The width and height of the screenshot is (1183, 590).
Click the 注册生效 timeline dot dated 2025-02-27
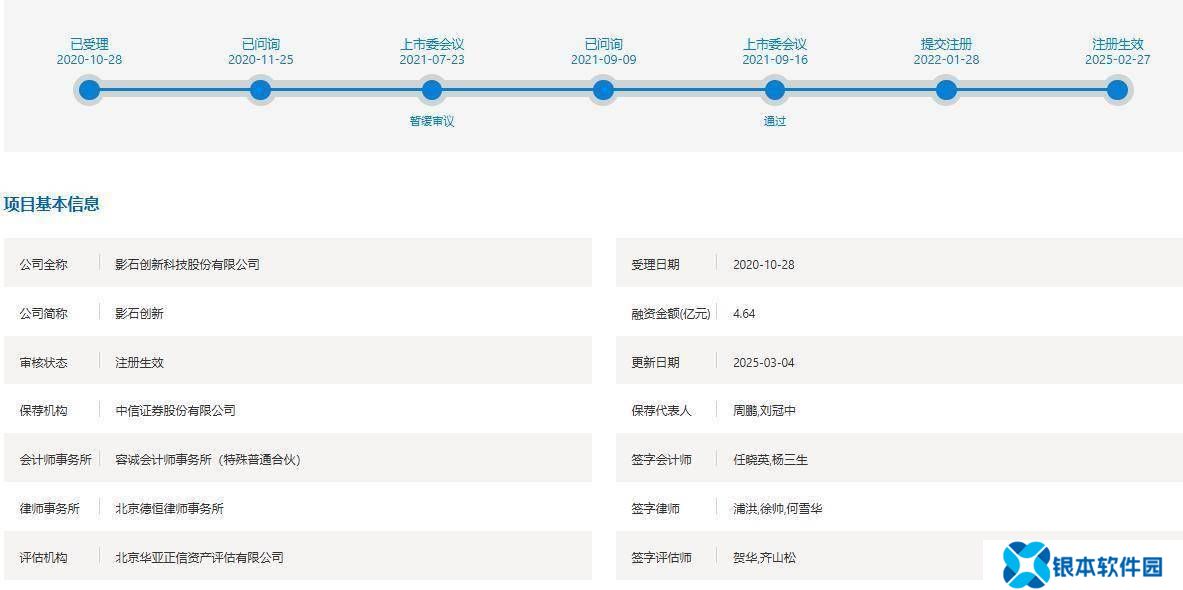tap(1117, 90)
